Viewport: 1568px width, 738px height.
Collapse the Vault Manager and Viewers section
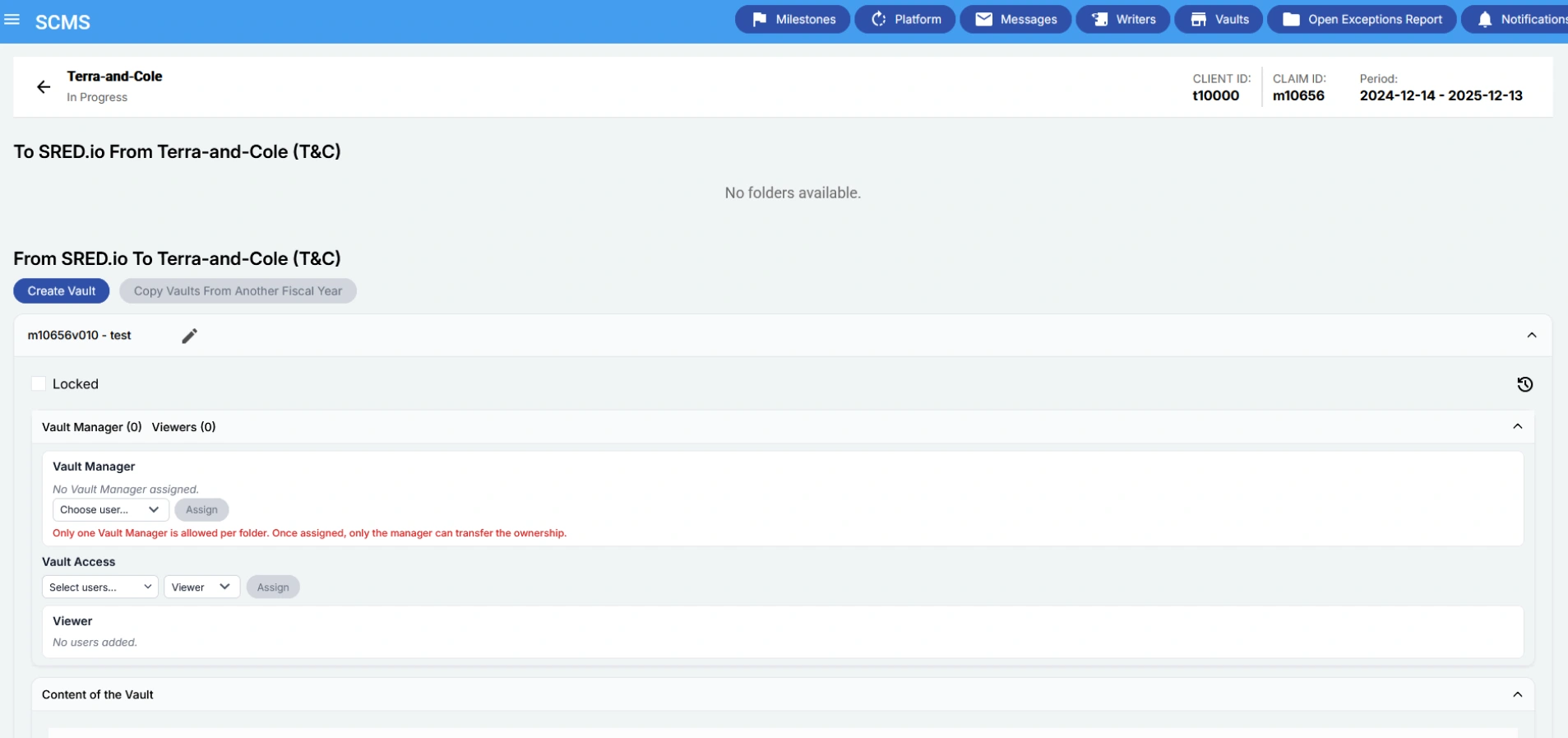tap(1518, 426)
